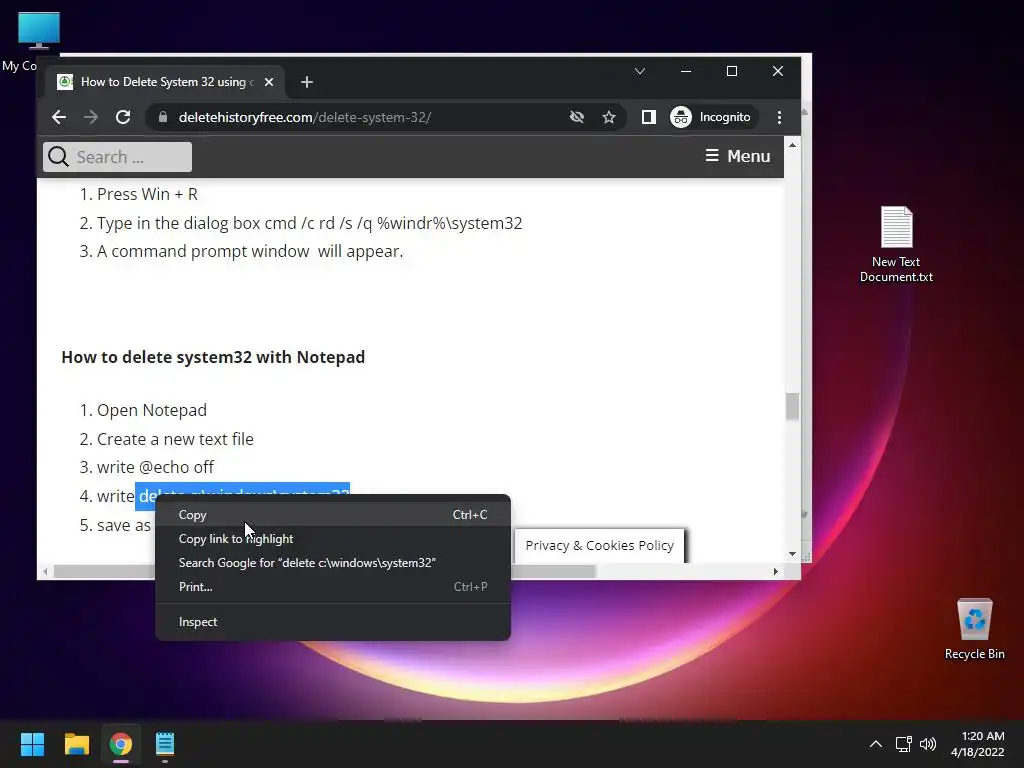1024x768 pixels.
Task: Click the magnifying glass search icon
Action: click(x=58, y=157)
